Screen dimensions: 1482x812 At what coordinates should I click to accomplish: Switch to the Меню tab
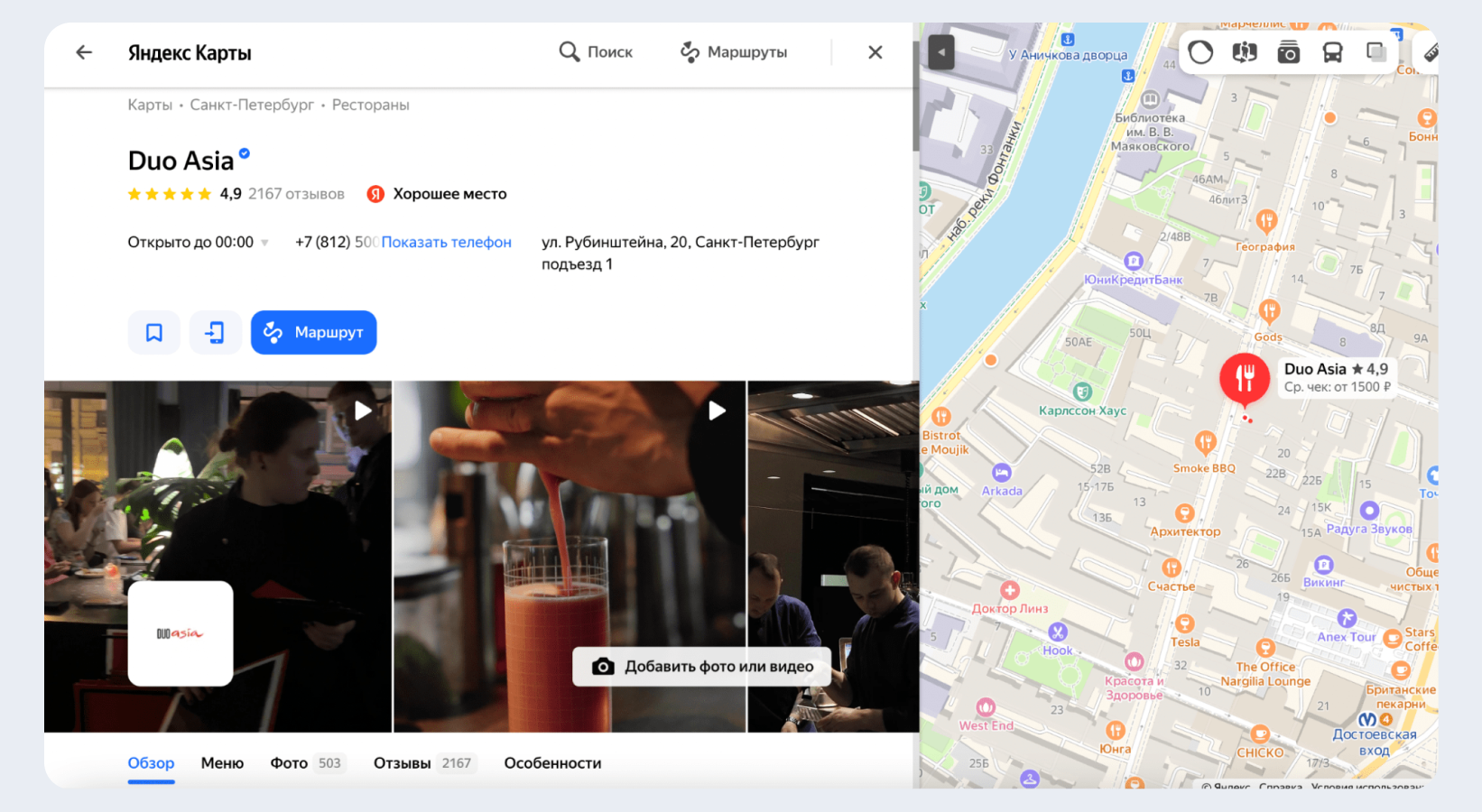[222, 763]
